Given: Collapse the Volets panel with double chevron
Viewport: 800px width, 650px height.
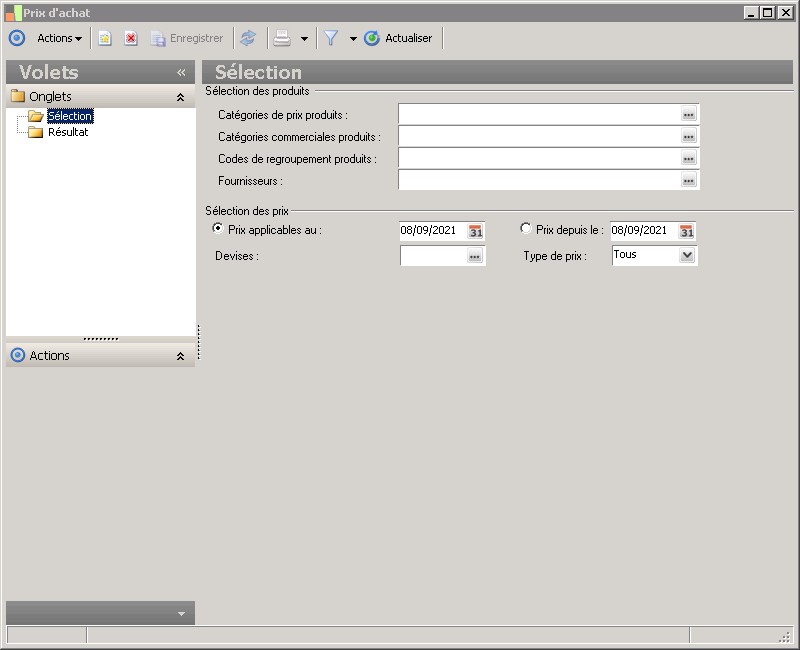Looking at the screenshot, I should [x=181, y=72].
